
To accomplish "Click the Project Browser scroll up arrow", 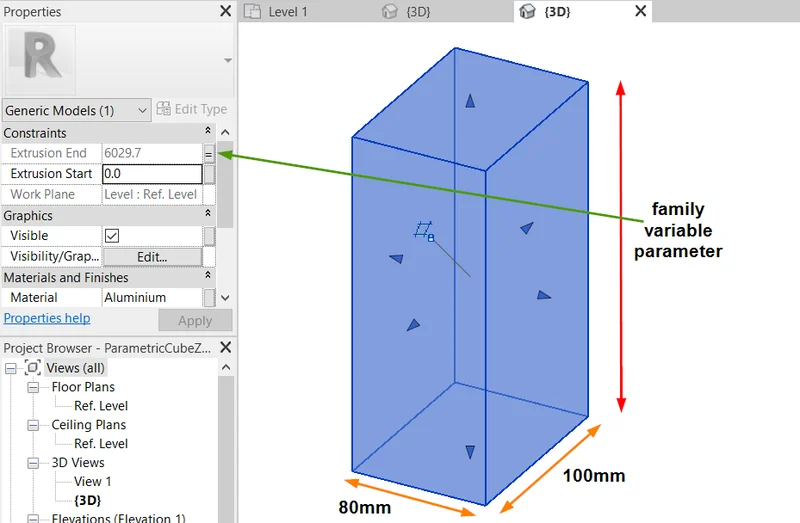I will click(x=227, y=367).
